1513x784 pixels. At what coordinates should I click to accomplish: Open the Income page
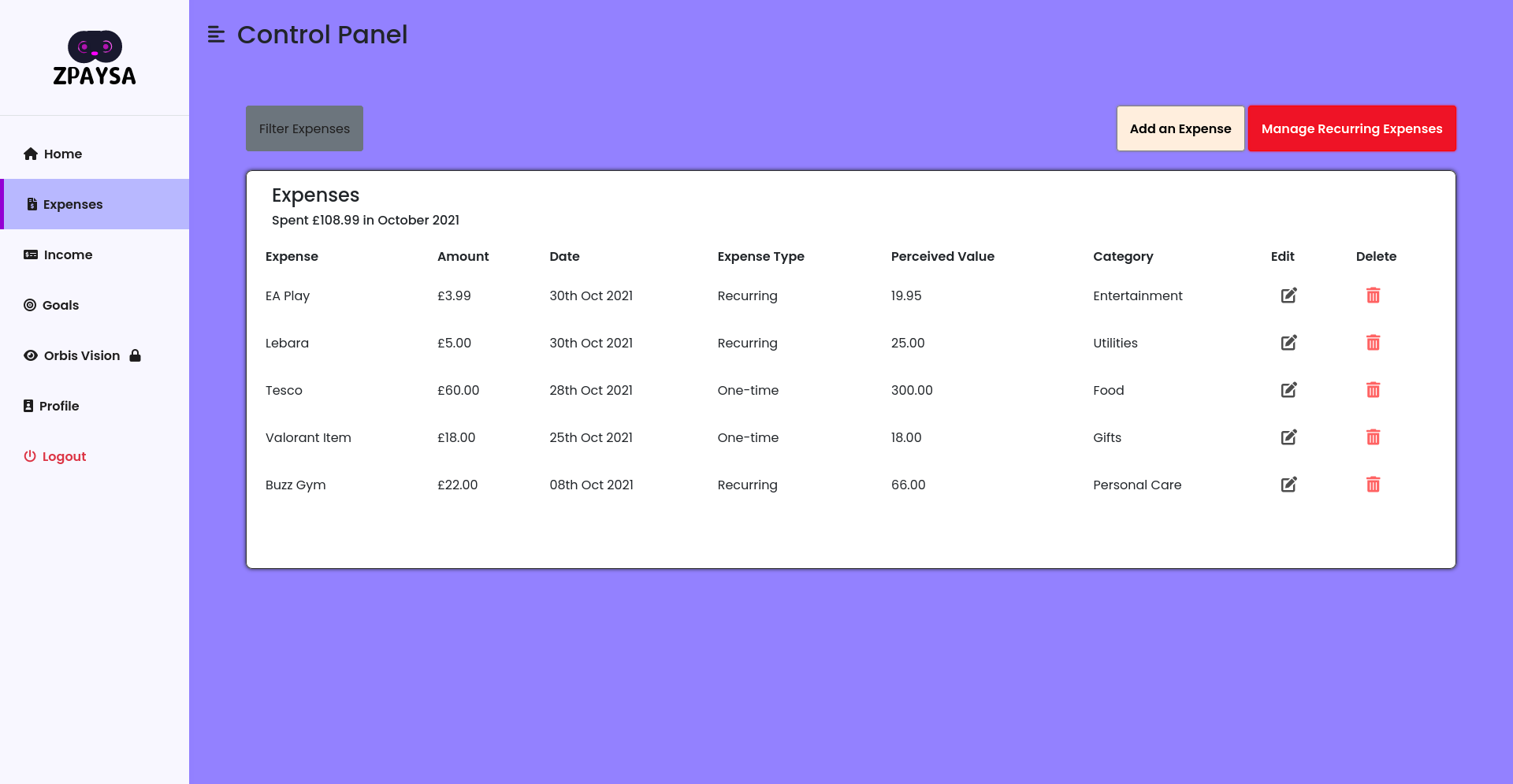click(95, 255)
